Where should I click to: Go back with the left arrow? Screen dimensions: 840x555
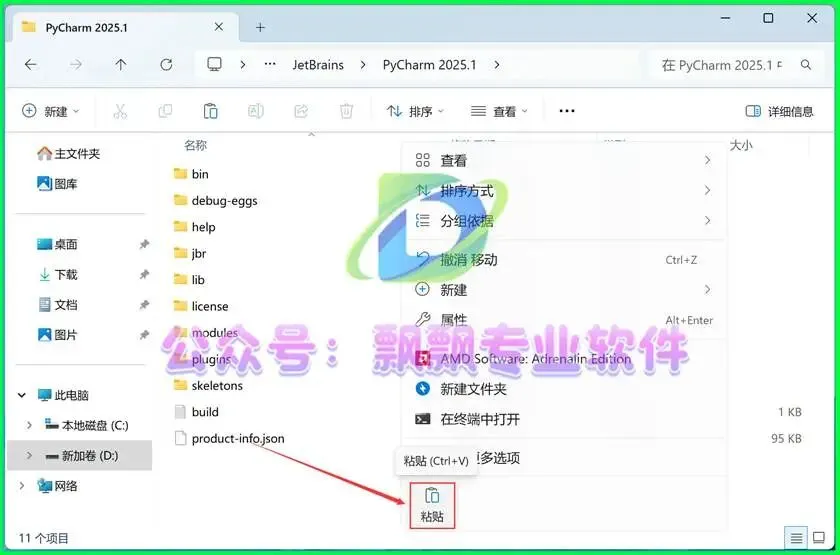pos(31,65)
